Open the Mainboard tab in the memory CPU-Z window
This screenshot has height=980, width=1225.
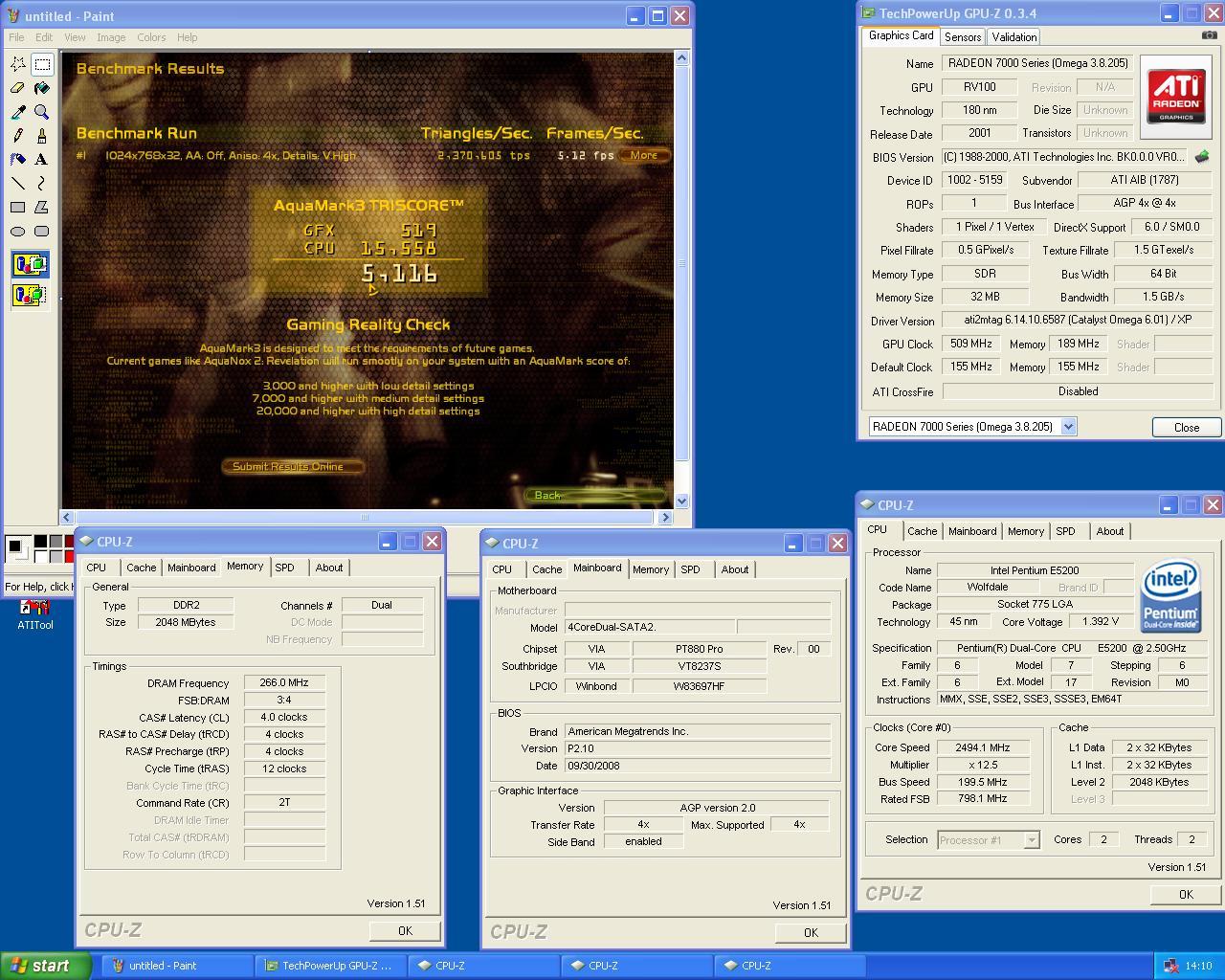point(191,568)
